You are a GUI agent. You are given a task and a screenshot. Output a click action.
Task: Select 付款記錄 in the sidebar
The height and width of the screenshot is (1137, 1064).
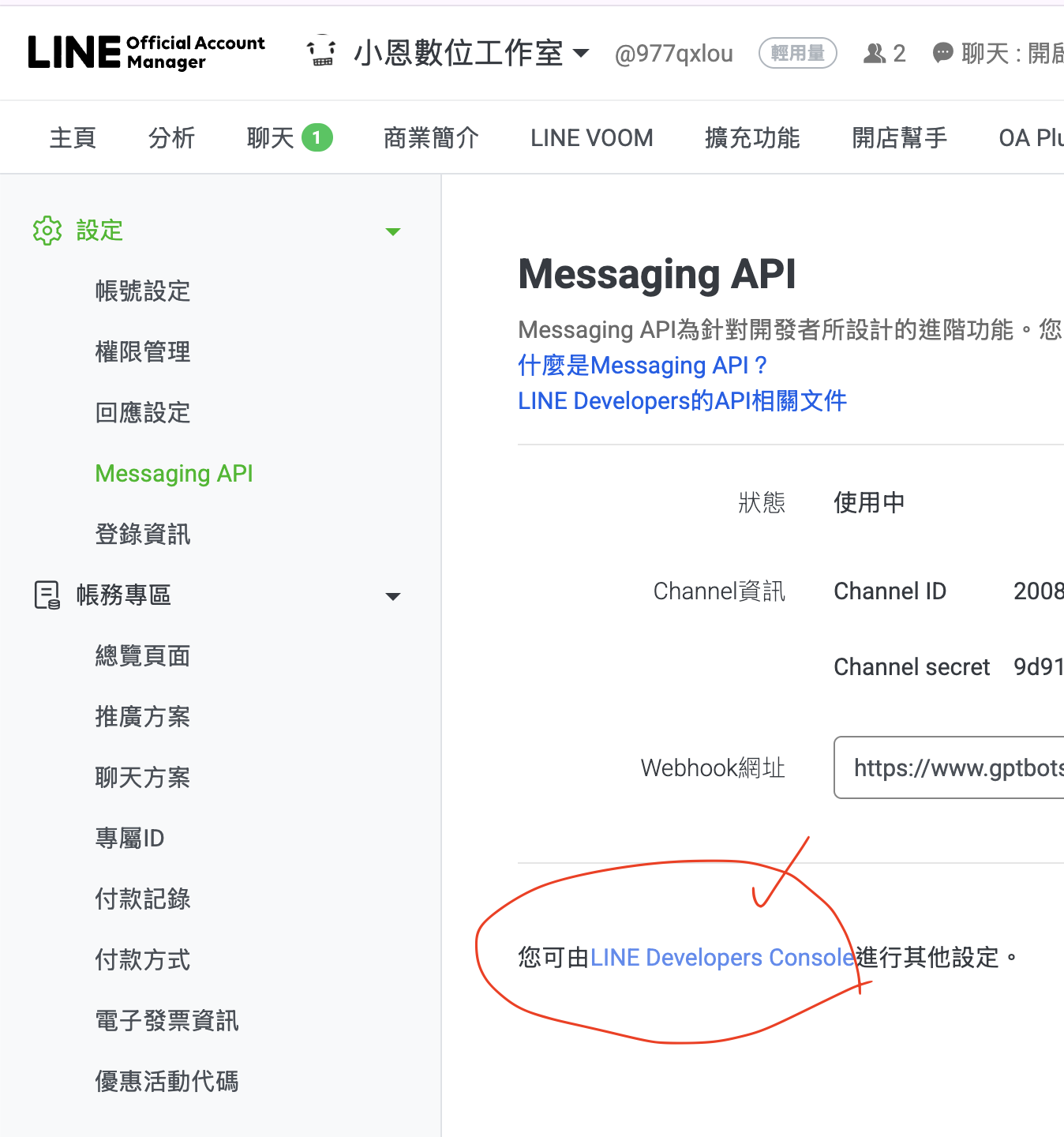[143, 899]
